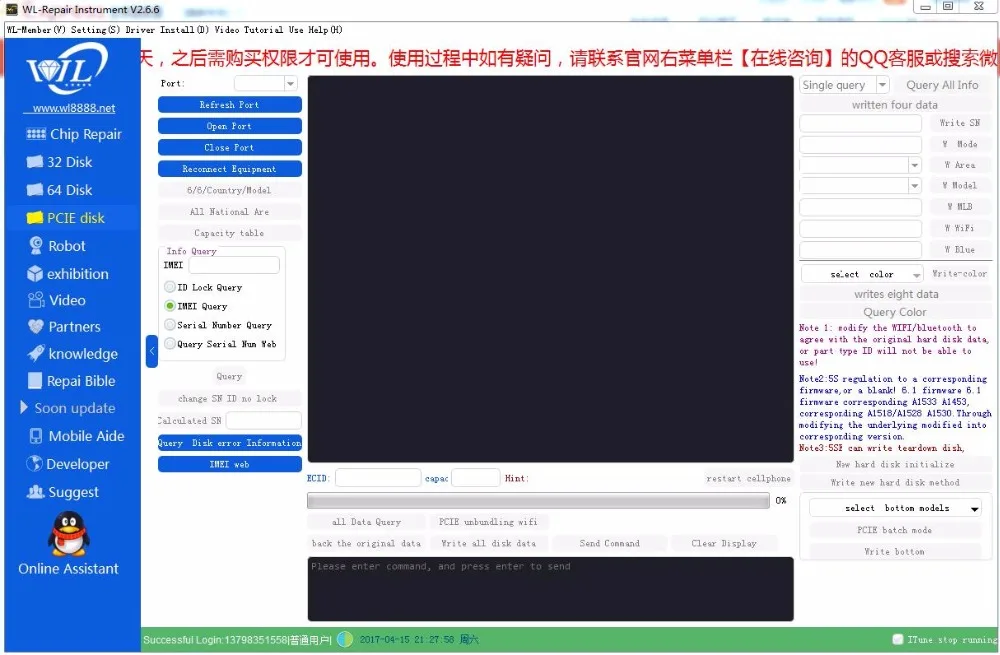Click the Calculated SN input field

[x=263, y=420]
